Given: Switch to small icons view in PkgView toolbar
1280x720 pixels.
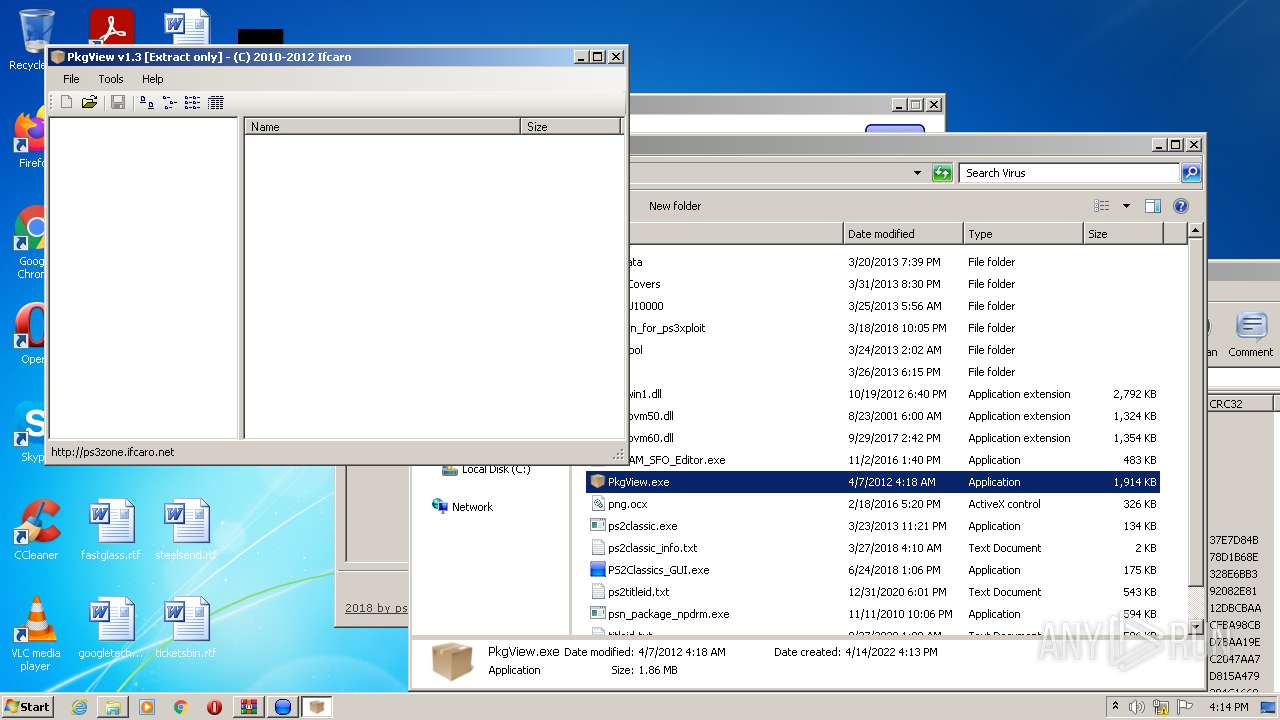Looking at the screenshot, I should point(170,102).
